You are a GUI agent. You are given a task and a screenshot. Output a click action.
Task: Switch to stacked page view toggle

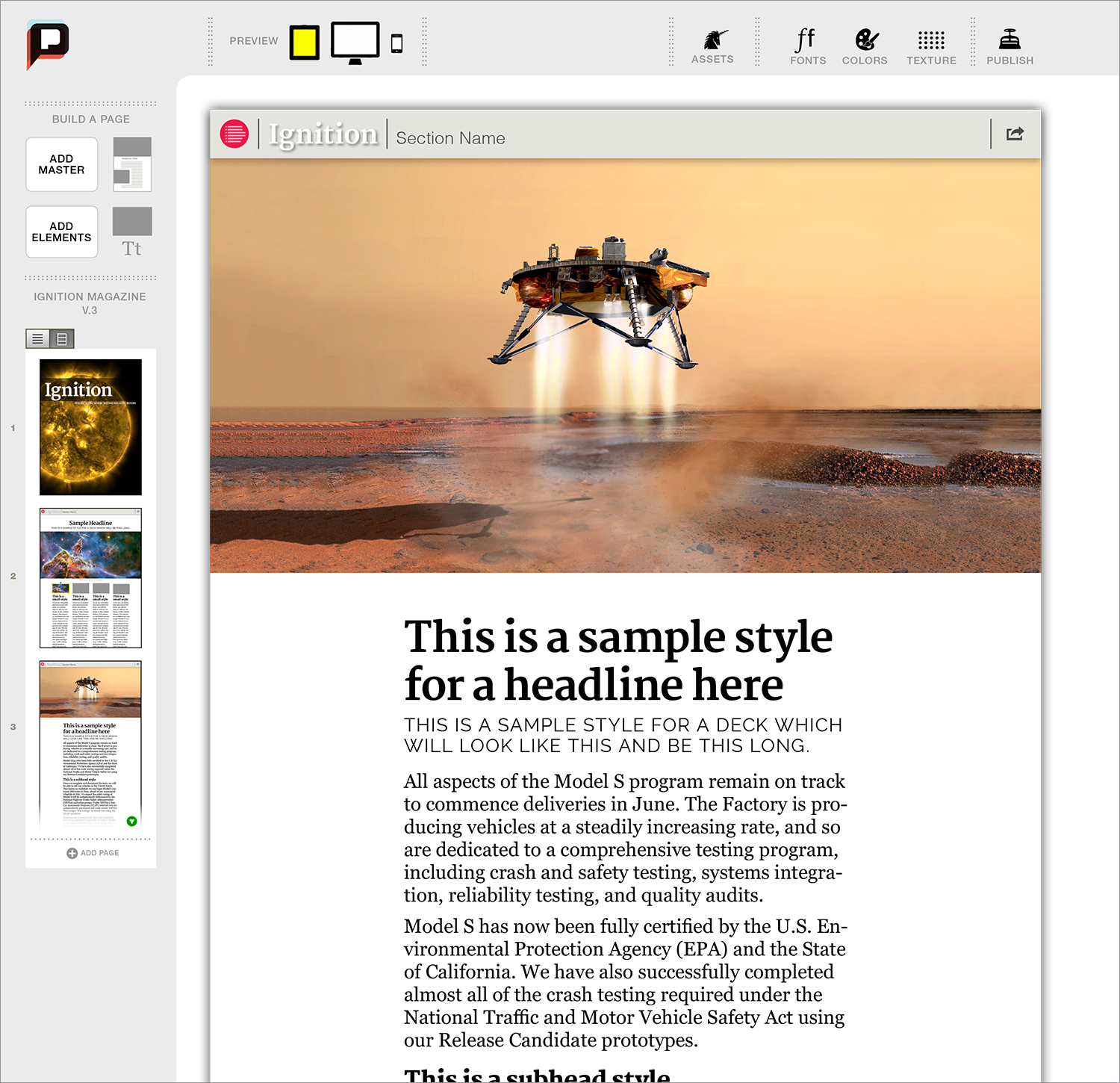coord(62,339)
